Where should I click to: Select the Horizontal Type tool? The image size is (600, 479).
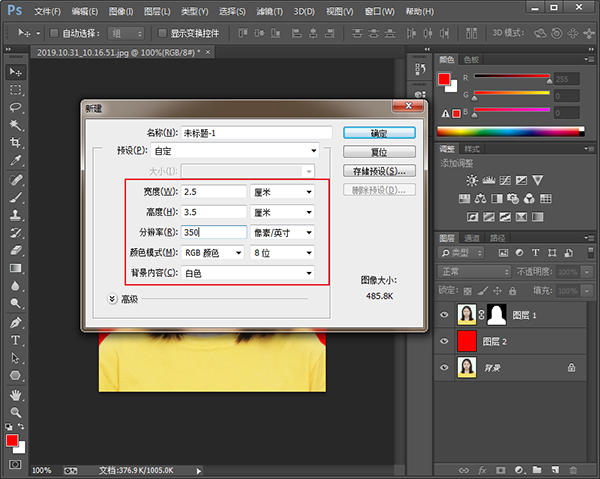(x=16, y=340)
